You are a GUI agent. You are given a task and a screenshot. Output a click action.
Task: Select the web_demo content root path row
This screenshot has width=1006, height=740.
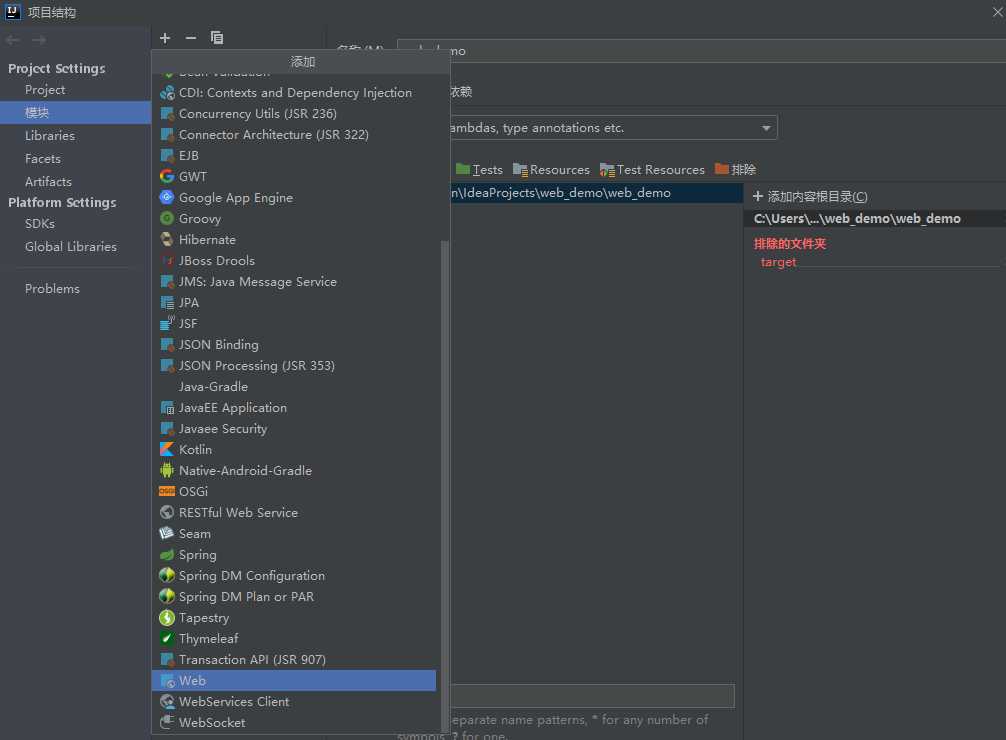pos(596,193)
